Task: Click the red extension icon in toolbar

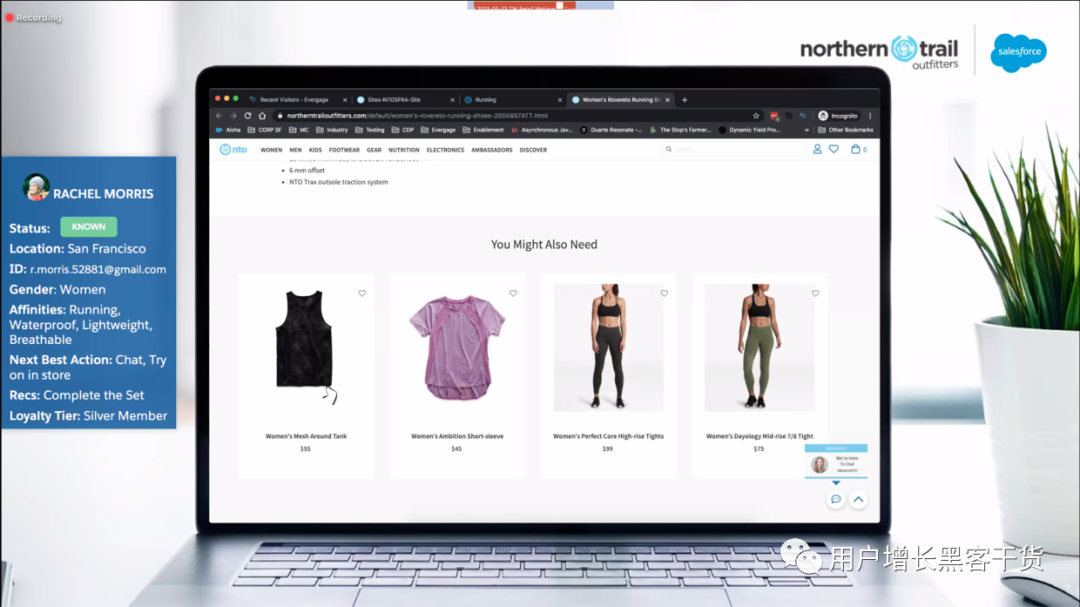Action: click(x=774, y=116)
